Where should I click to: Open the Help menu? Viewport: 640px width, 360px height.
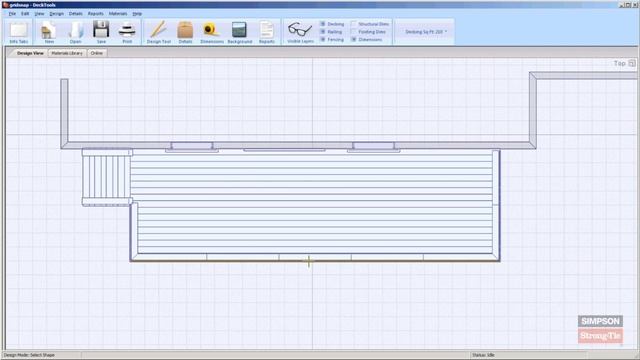137,13
